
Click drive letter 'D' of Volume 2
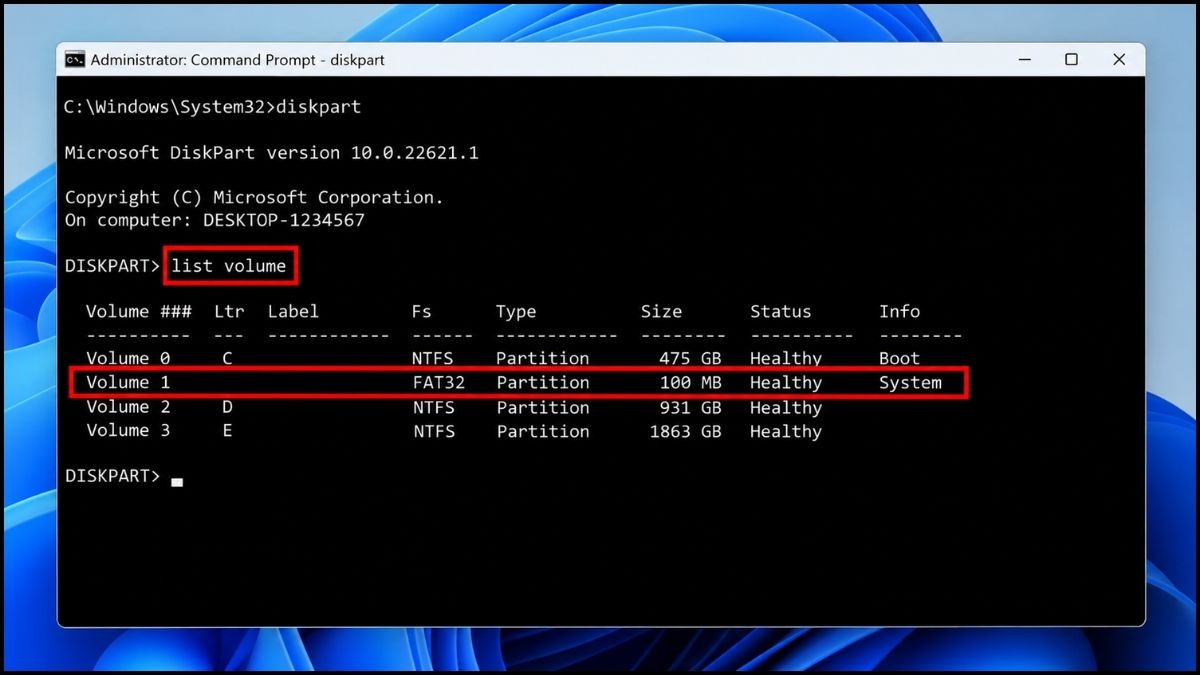tap(228, 407)
